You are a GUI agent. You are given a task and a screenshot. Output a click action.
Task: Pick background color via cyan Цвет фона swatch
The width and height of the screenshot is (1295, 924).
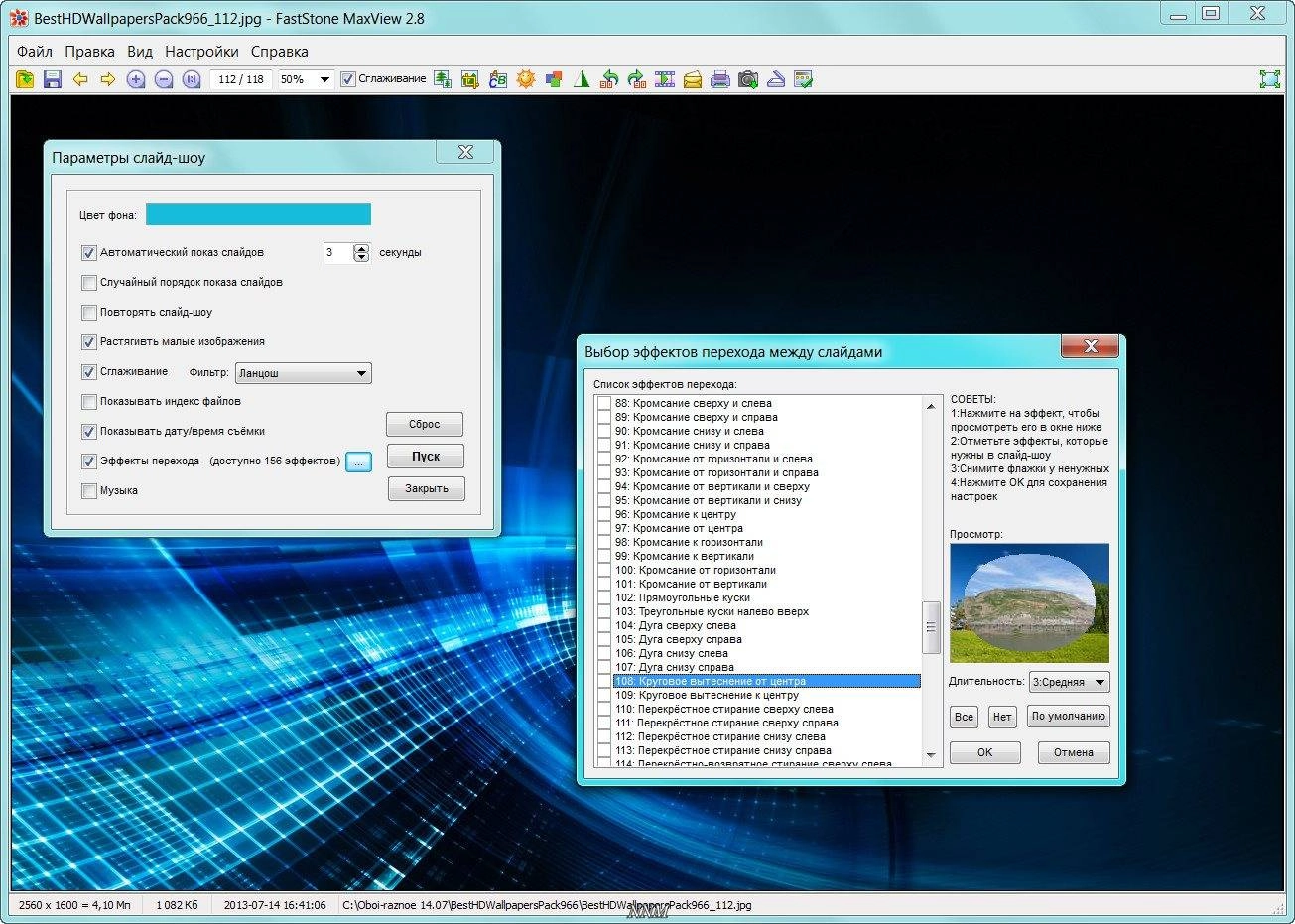(x=258, y=214)
